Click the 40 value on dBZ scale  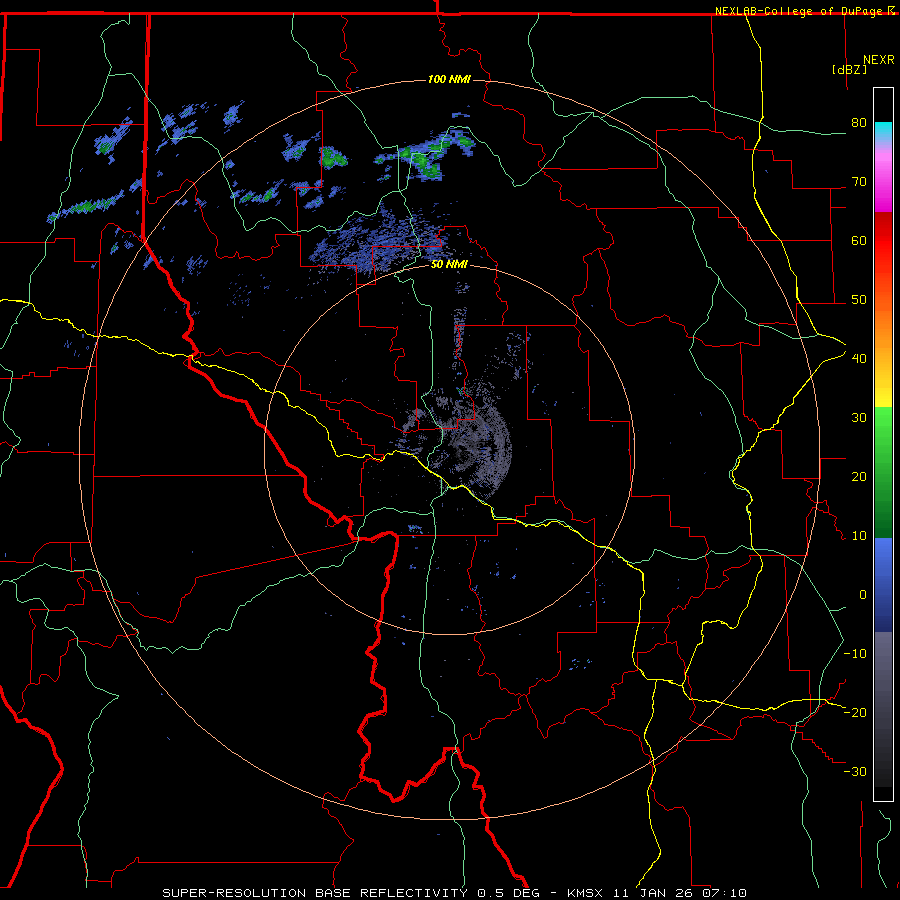[x=859, y=359]
